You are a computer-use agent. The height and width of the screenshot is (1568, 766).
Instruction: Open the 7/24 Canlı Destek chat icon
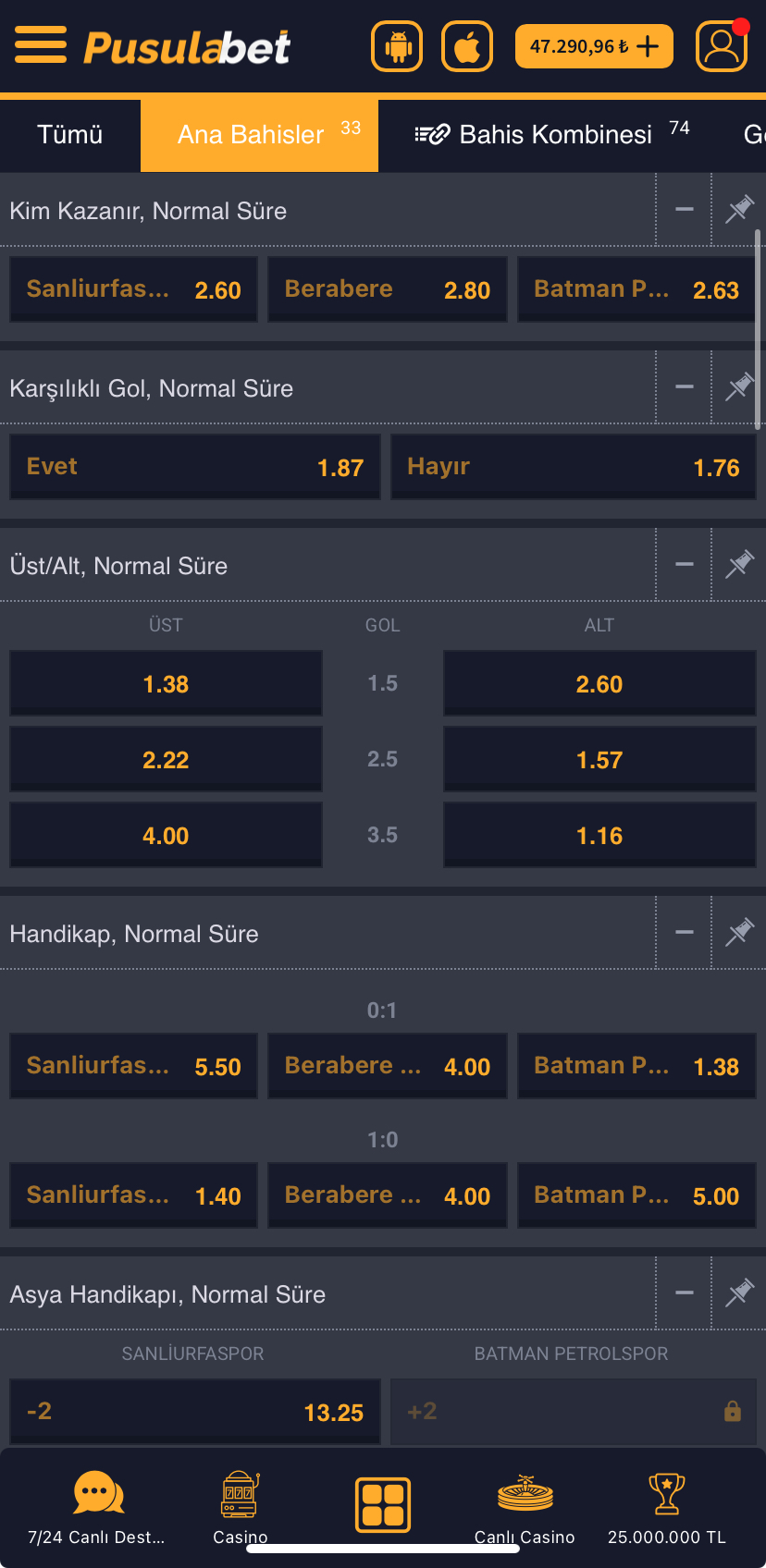coord(98,1494)
